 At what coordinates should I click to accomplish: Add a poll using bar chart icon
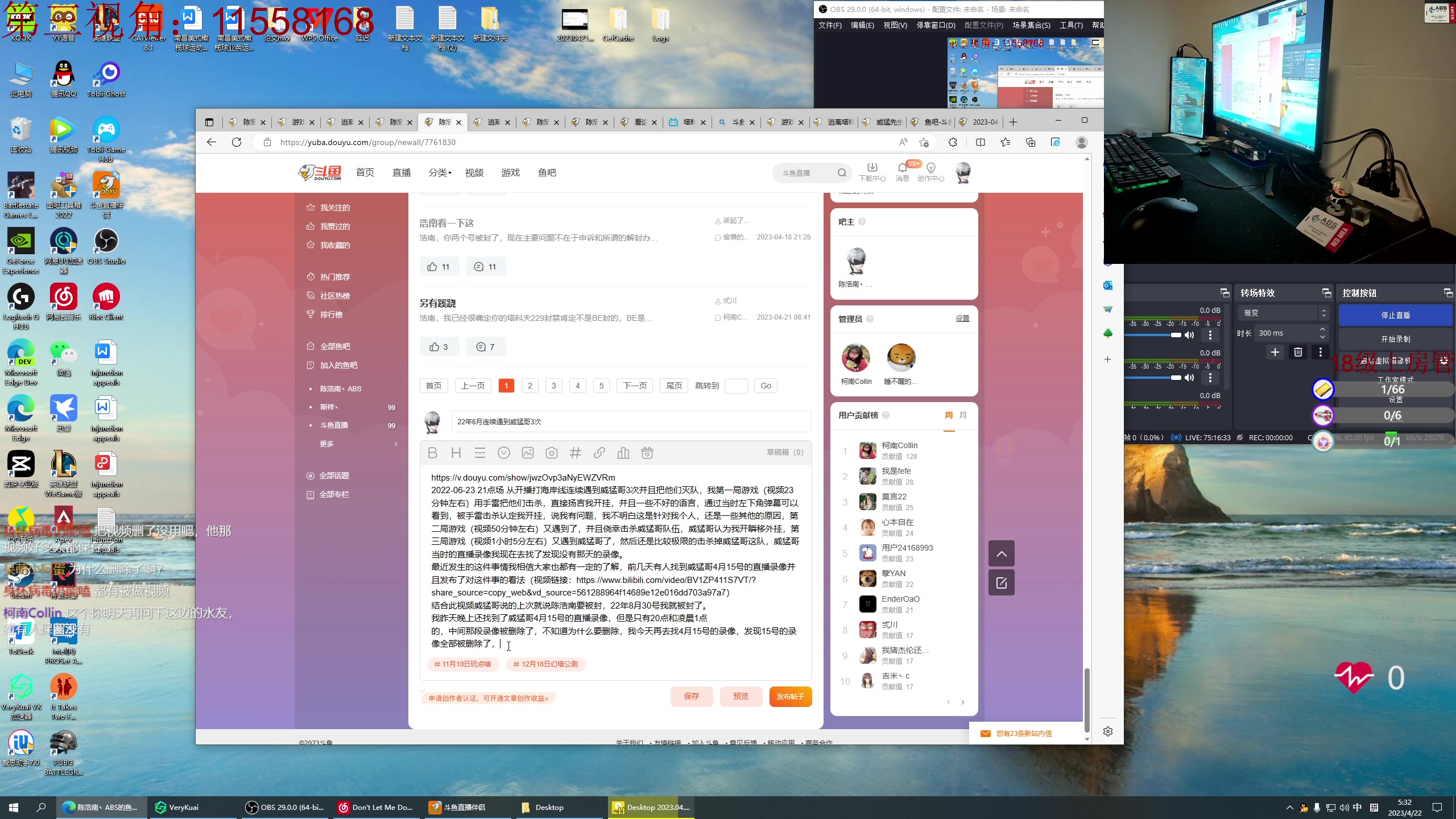(x=623, y=453)
